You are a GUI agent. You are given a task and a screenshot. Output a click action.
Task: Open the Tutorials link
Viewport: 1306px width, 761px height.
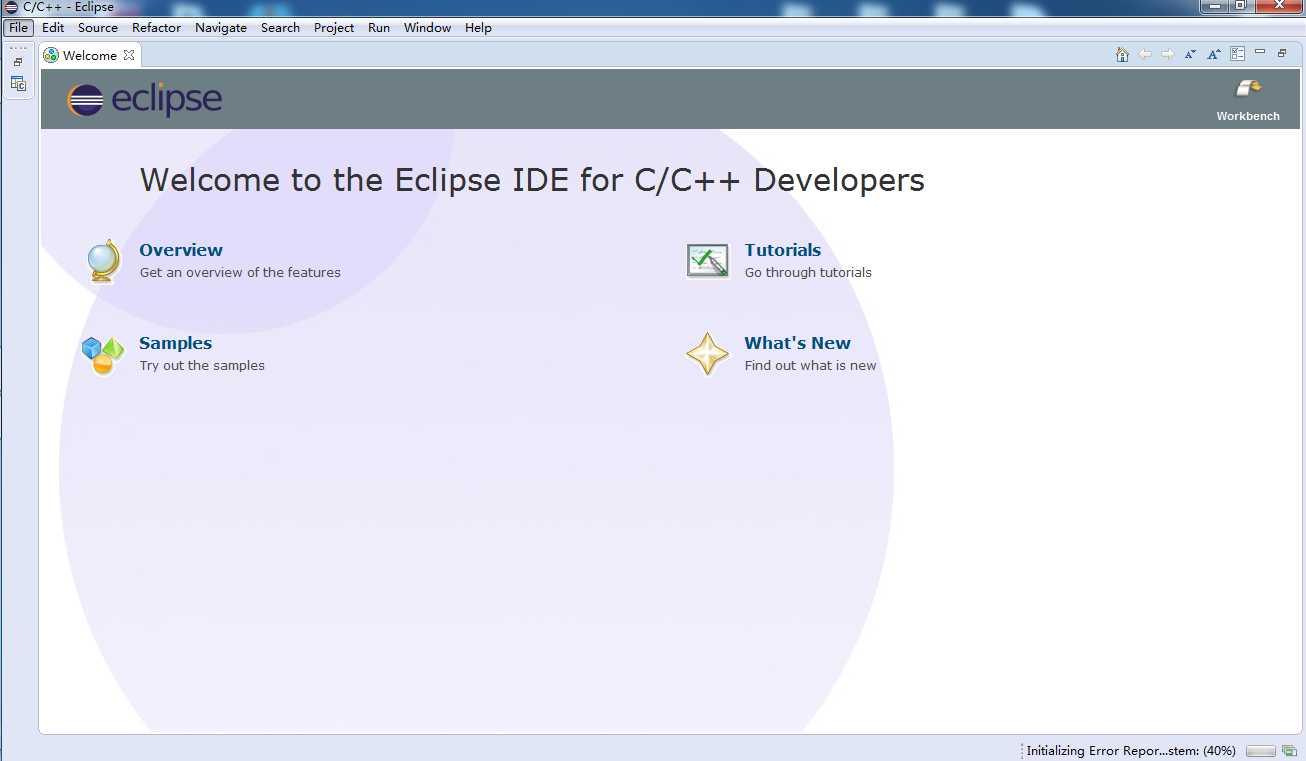click(x=783, y=250)
